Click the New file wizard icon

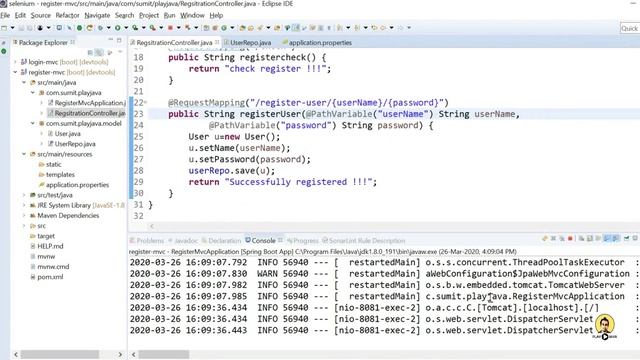[4, 28]
